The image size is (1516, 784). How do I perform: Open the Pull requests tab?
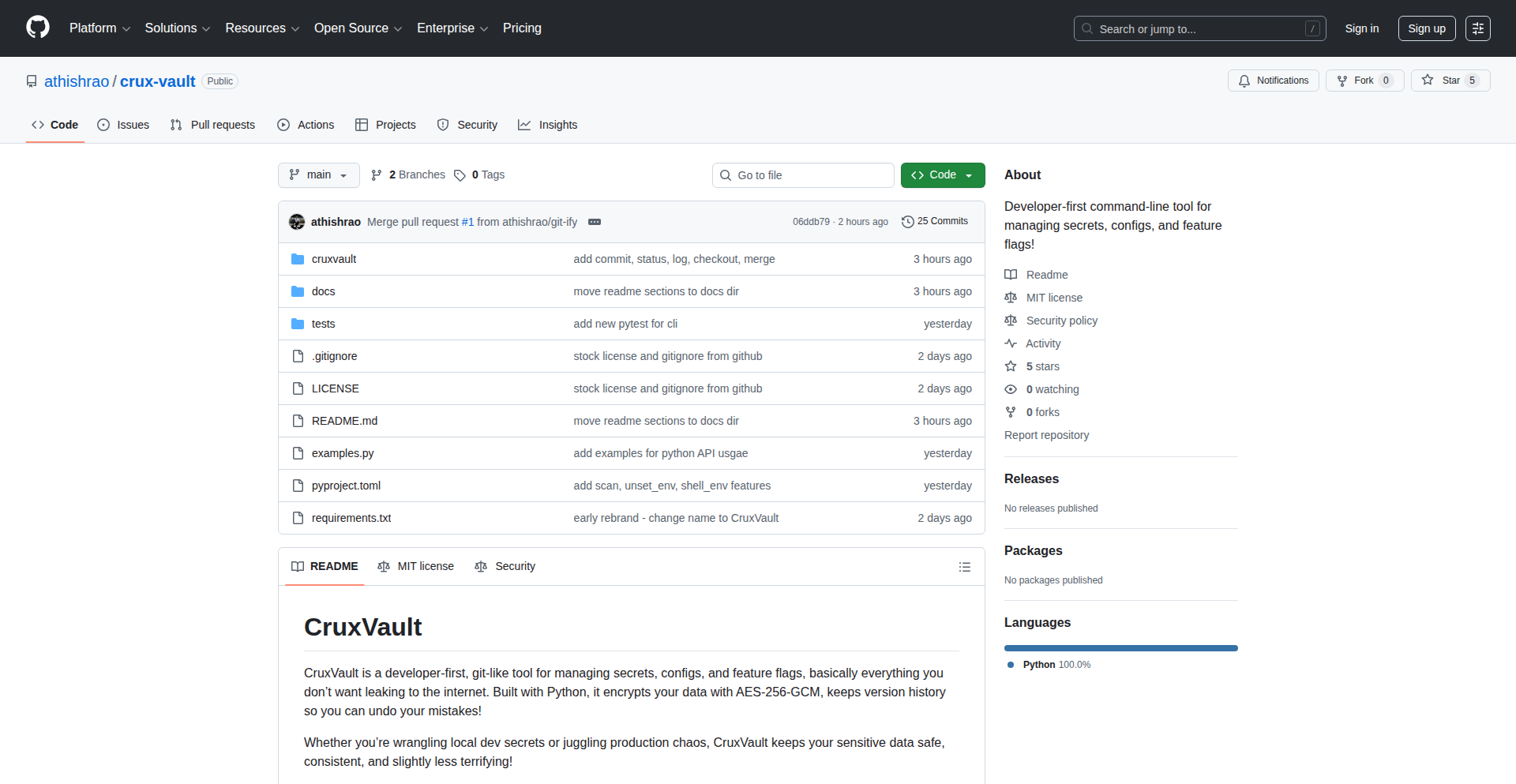212,125
